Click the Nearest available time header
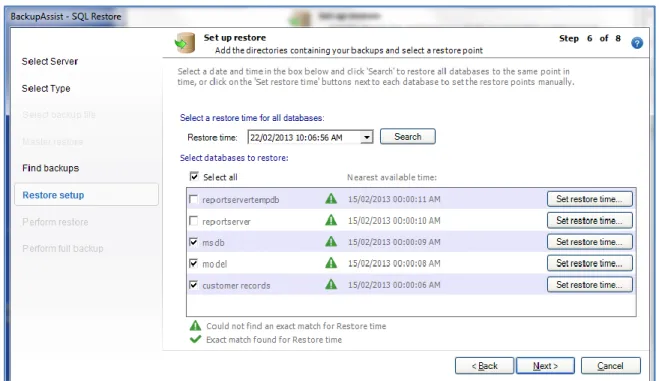659x381 pixels. click(x=392, y=177)
